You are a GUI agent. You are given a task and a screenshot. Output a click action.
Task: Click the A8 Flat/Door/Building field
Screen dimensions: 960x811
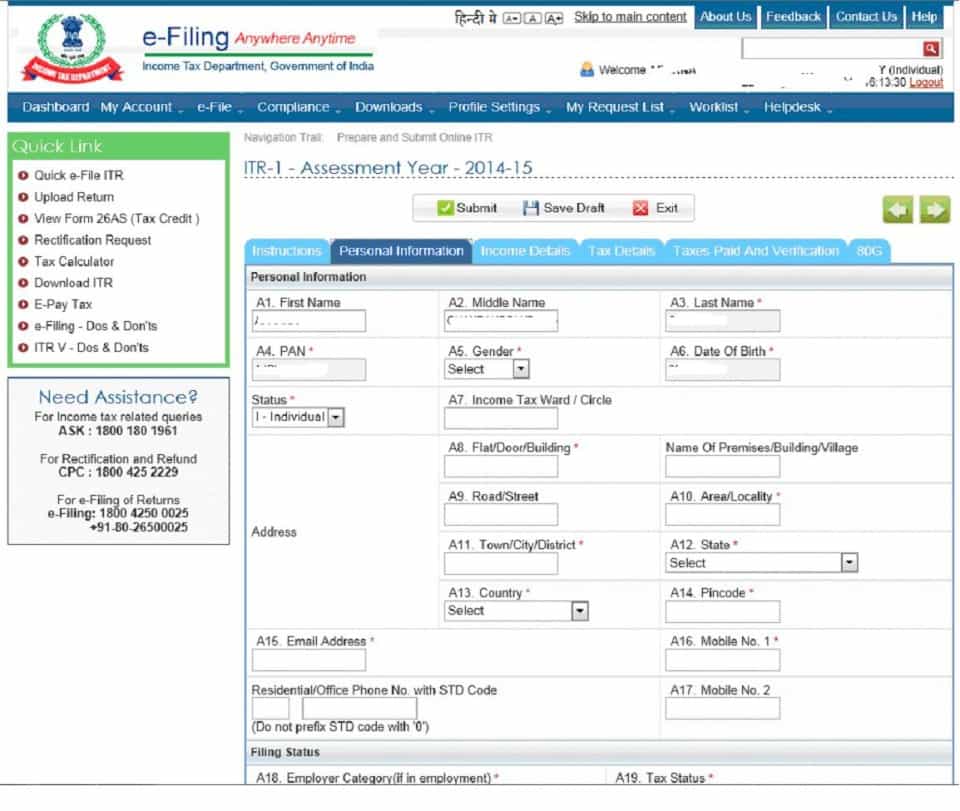(x=501, y=466)
